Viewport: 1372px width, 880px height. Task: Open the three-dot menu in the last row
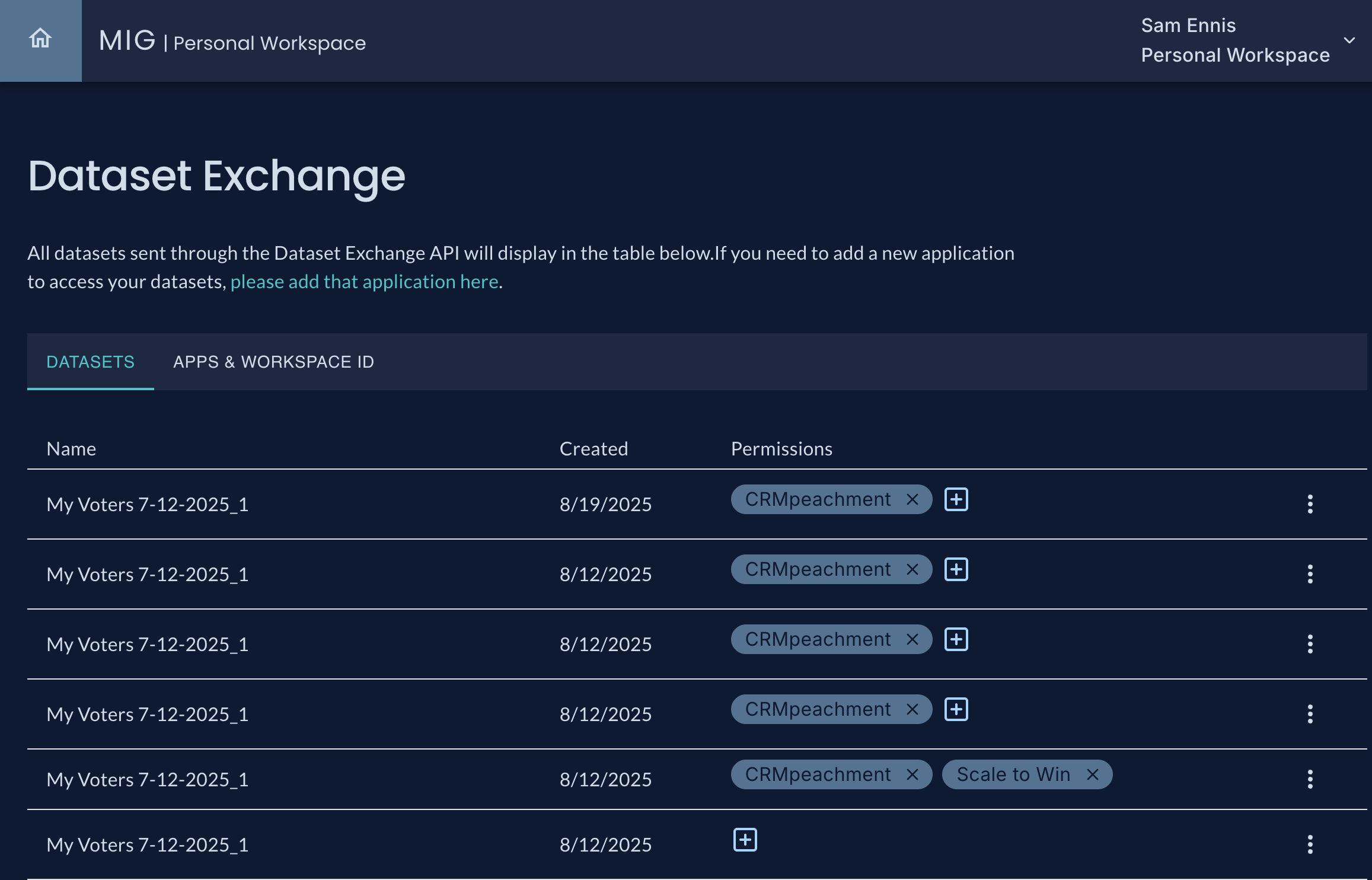pyautogui.click(x=1310, y=844)
